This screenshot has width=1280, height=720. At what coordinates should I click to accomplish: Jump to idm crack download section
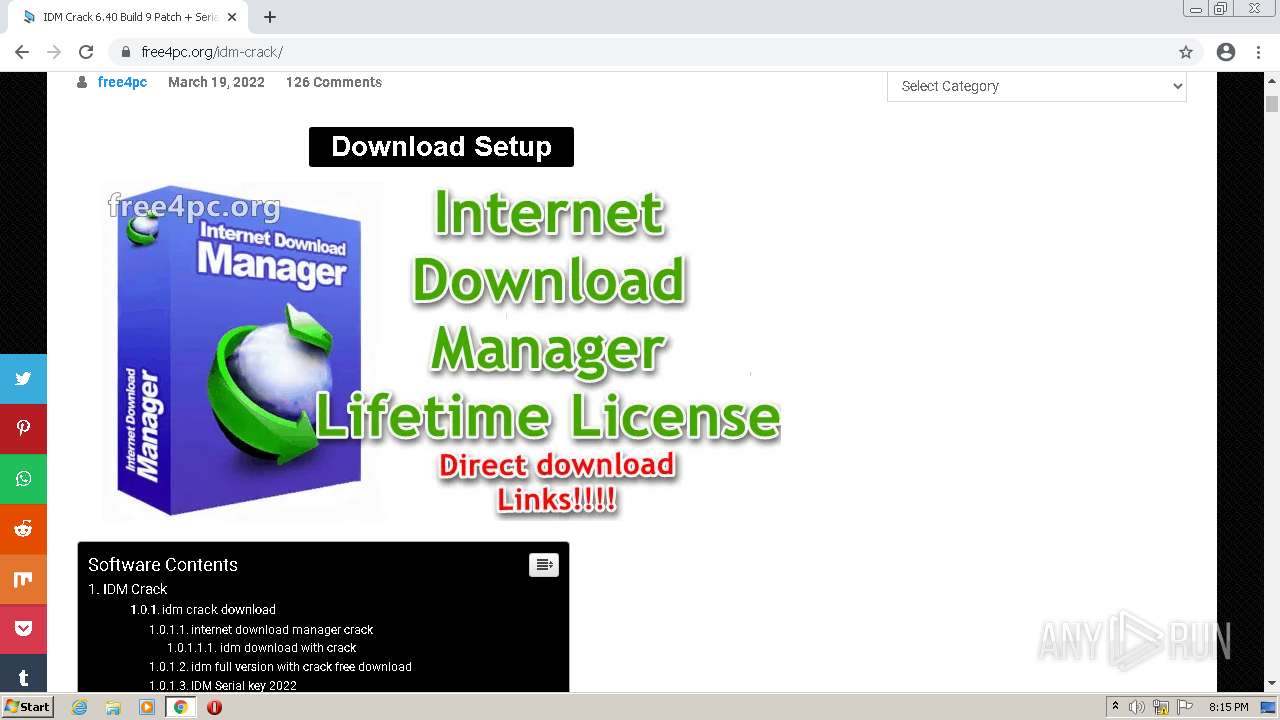(x=203, y=609)
